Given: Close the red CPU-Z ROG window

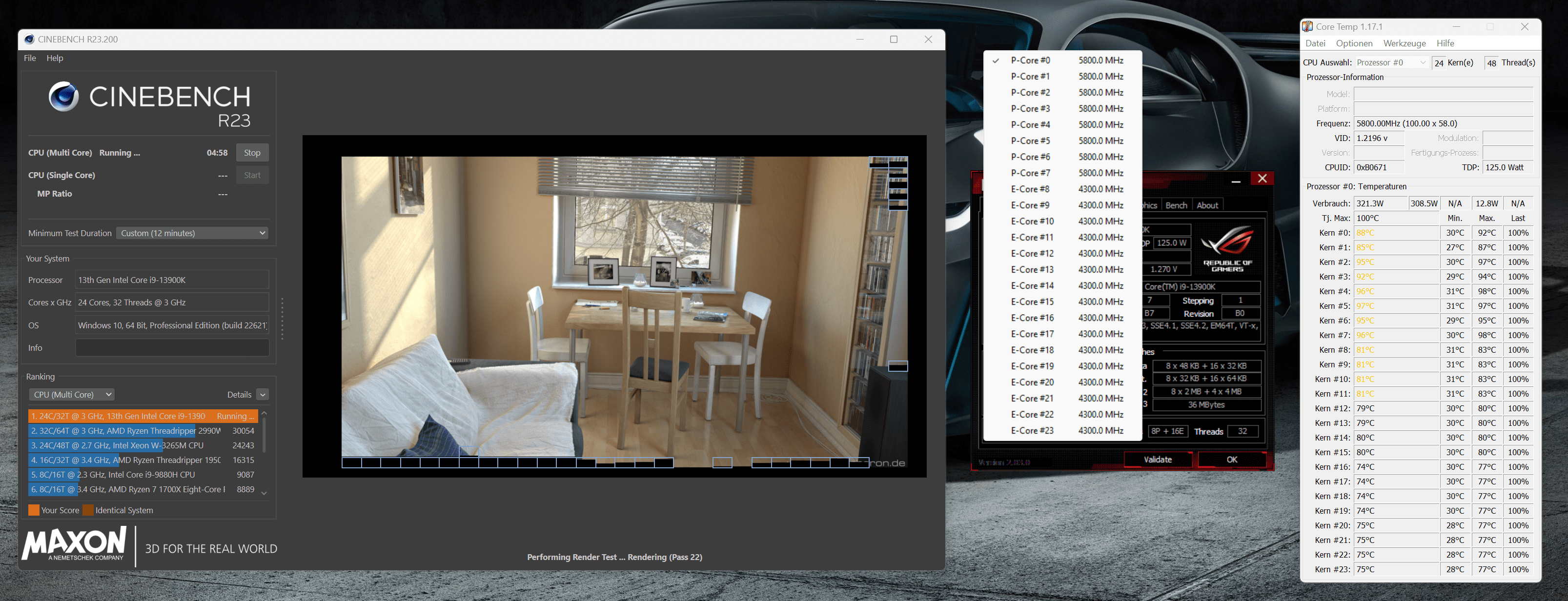Looking at the screenshot, I should 1262,178.
